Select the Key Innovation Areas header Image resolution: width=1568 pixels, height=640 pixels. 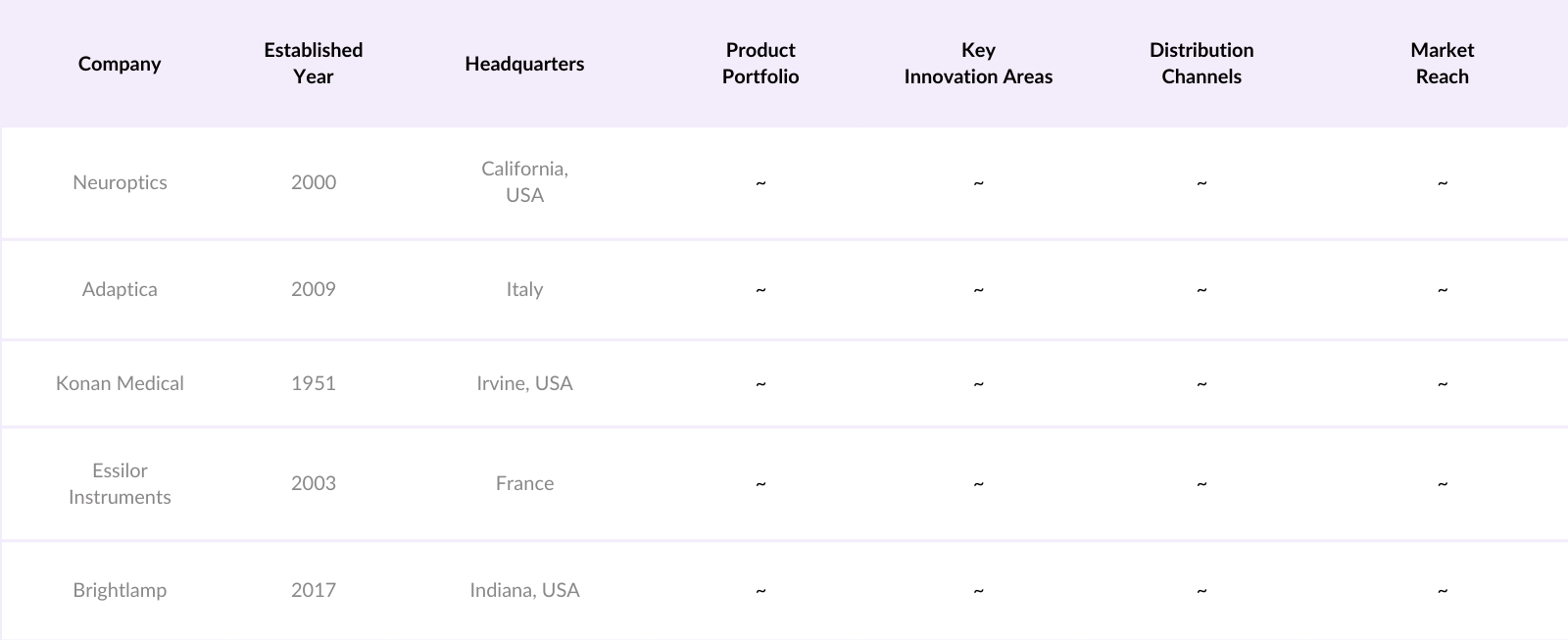click(978, 64)
